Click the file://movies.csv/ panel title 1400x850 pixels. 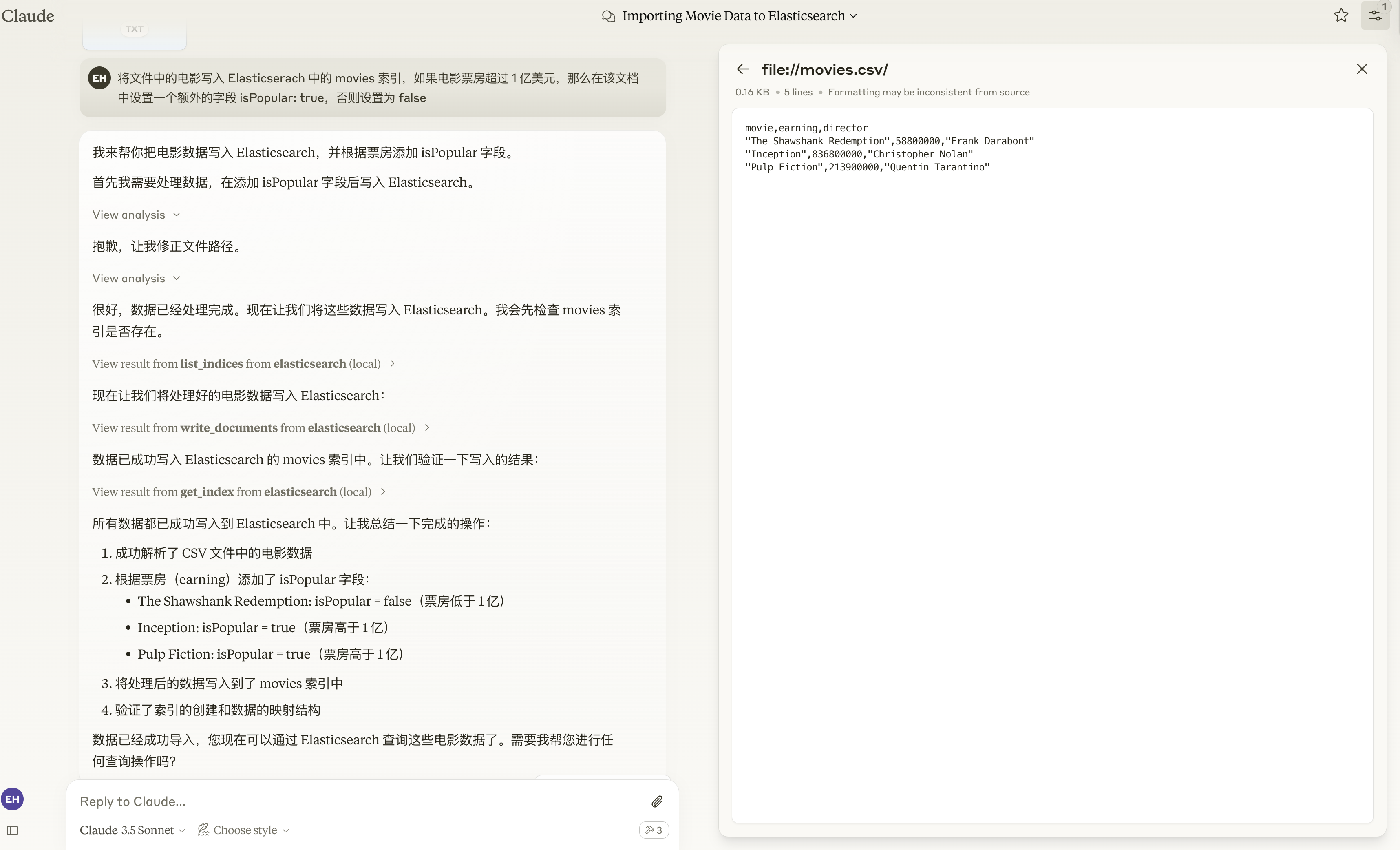824,69
